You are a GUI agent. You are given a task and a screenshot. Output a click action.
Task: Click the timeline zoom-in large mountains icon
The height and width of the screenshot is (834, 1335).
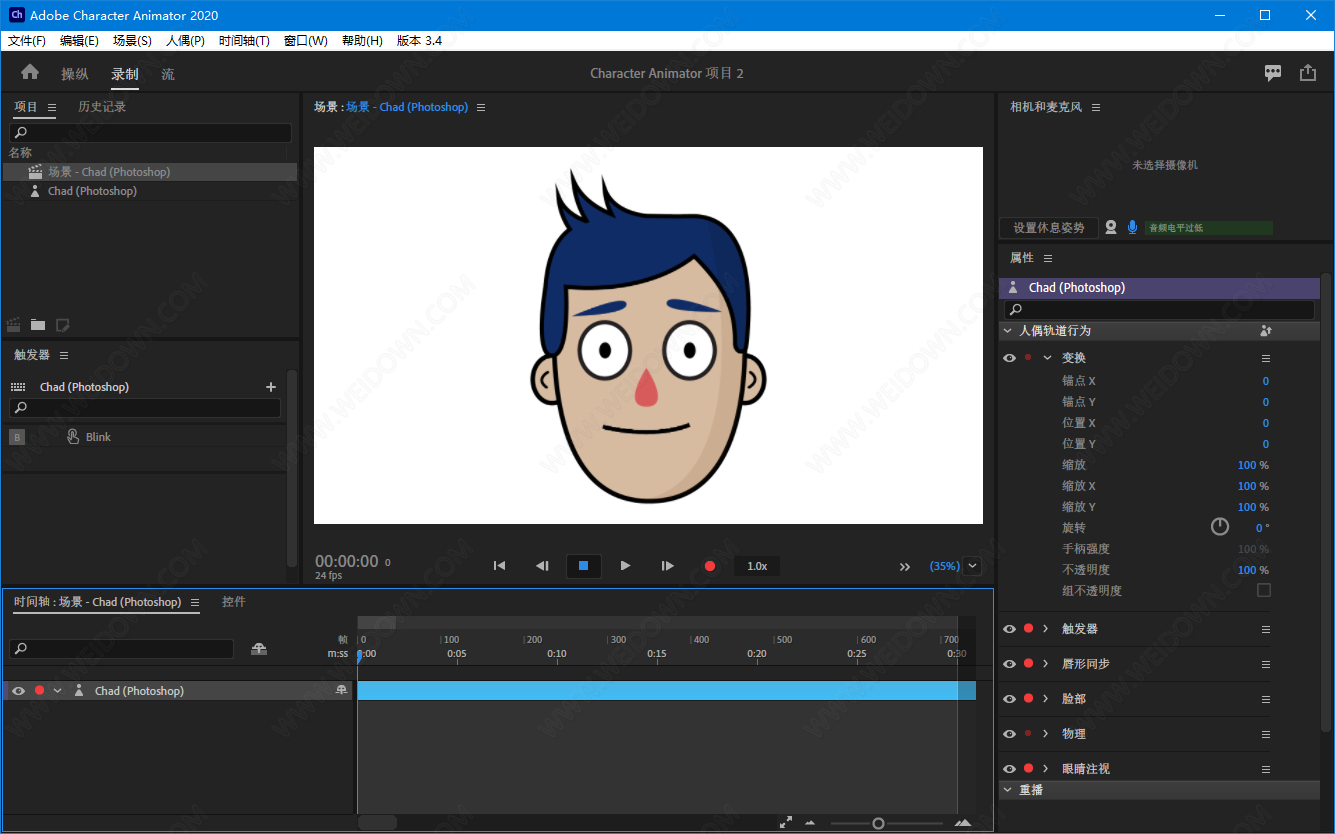[963, 823]
